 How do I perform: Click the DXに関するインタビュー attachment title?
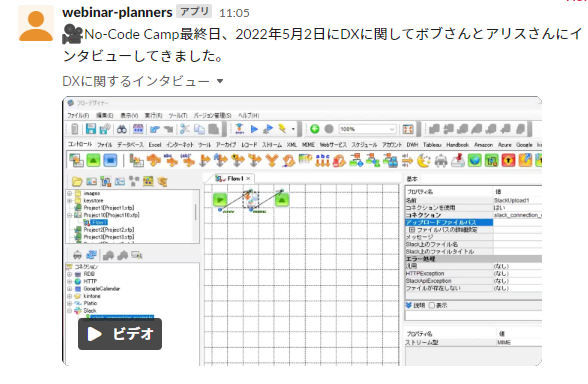tap(136, 81)
